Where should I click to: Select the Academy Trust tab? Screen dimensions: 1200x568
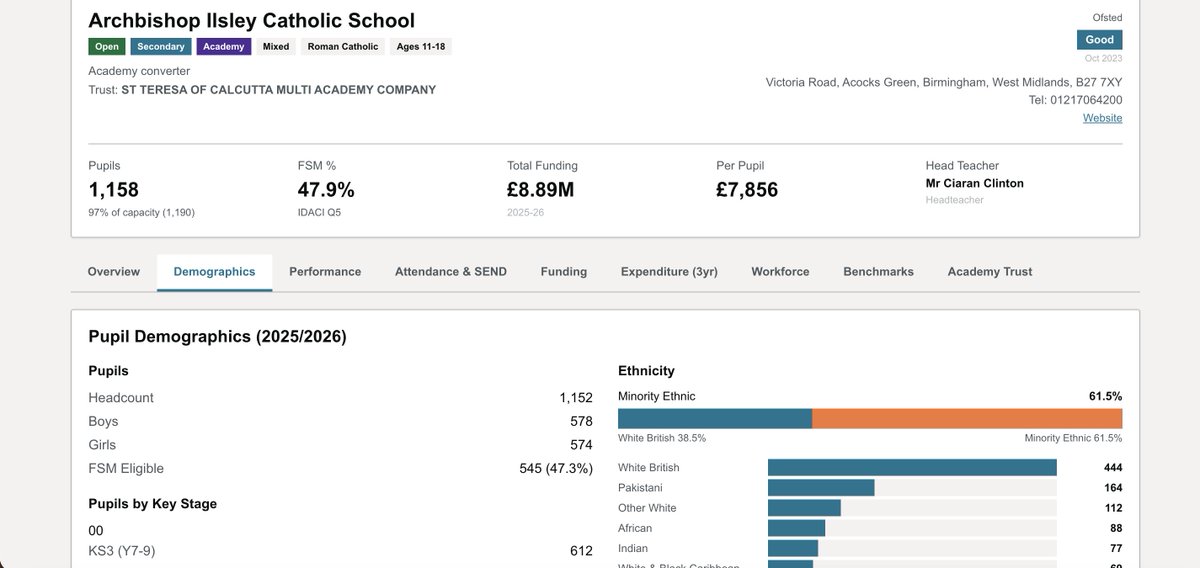[x=990, y=272]
